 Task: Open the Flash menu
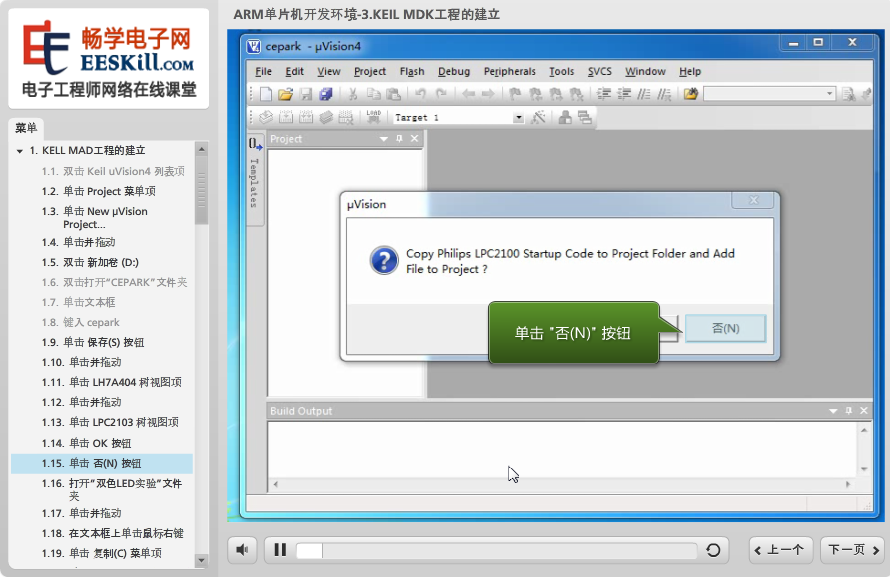click(412, 71)
